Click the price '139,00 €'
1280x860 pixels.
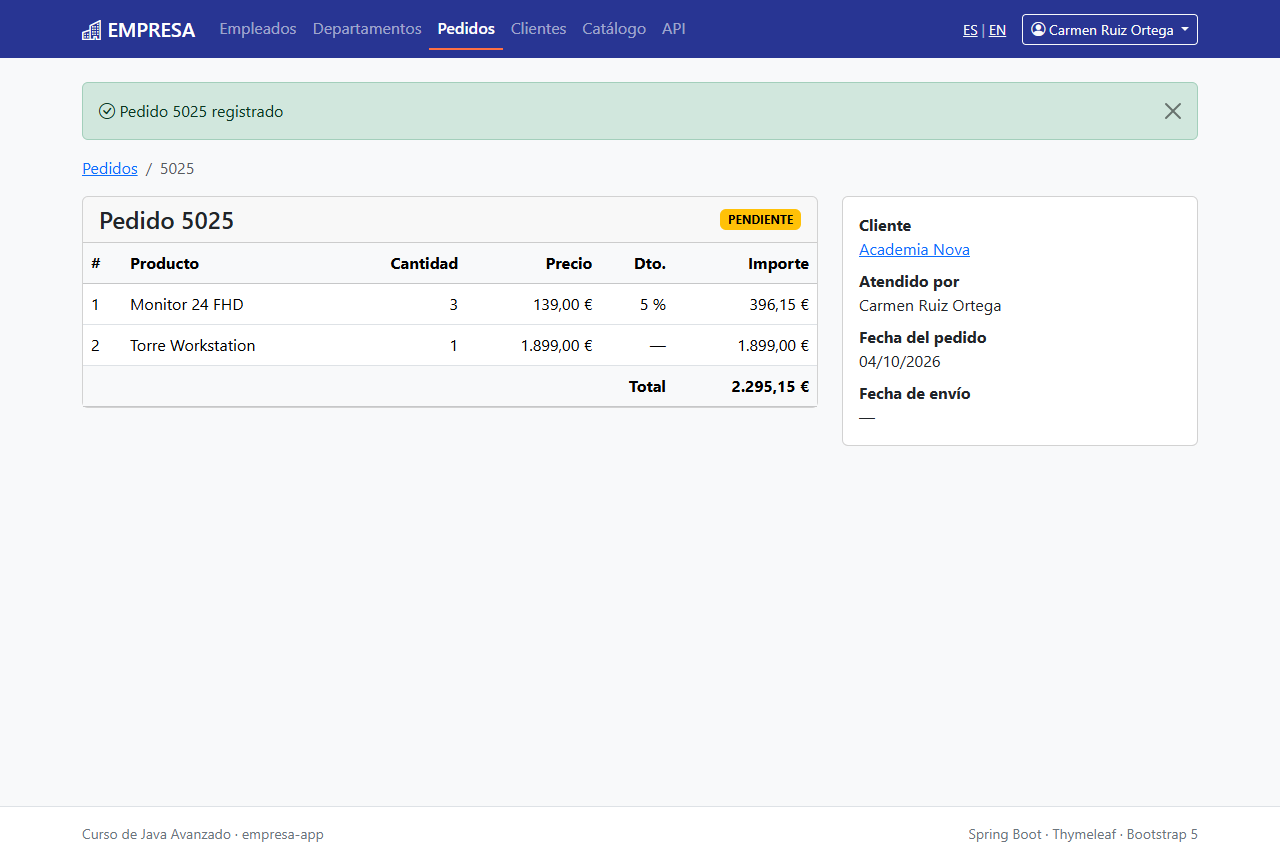(x=562, y=305)
